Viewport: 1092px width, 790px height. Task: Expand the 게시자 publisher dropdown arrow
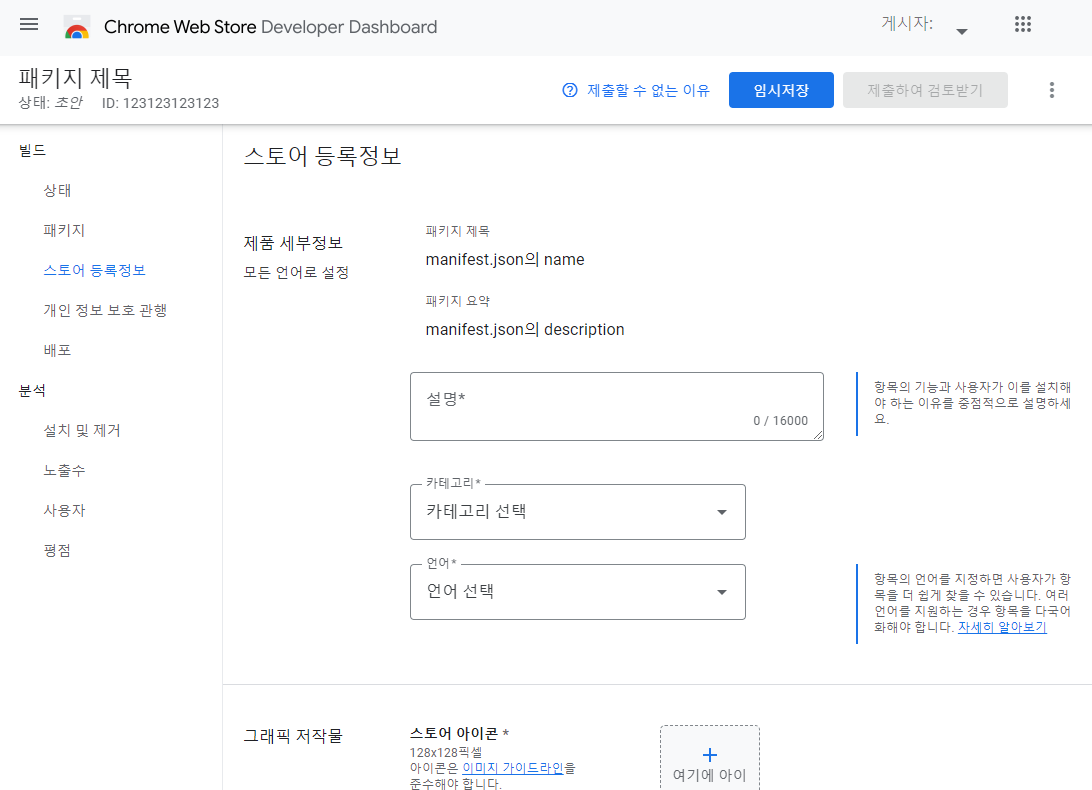point(962,31)
